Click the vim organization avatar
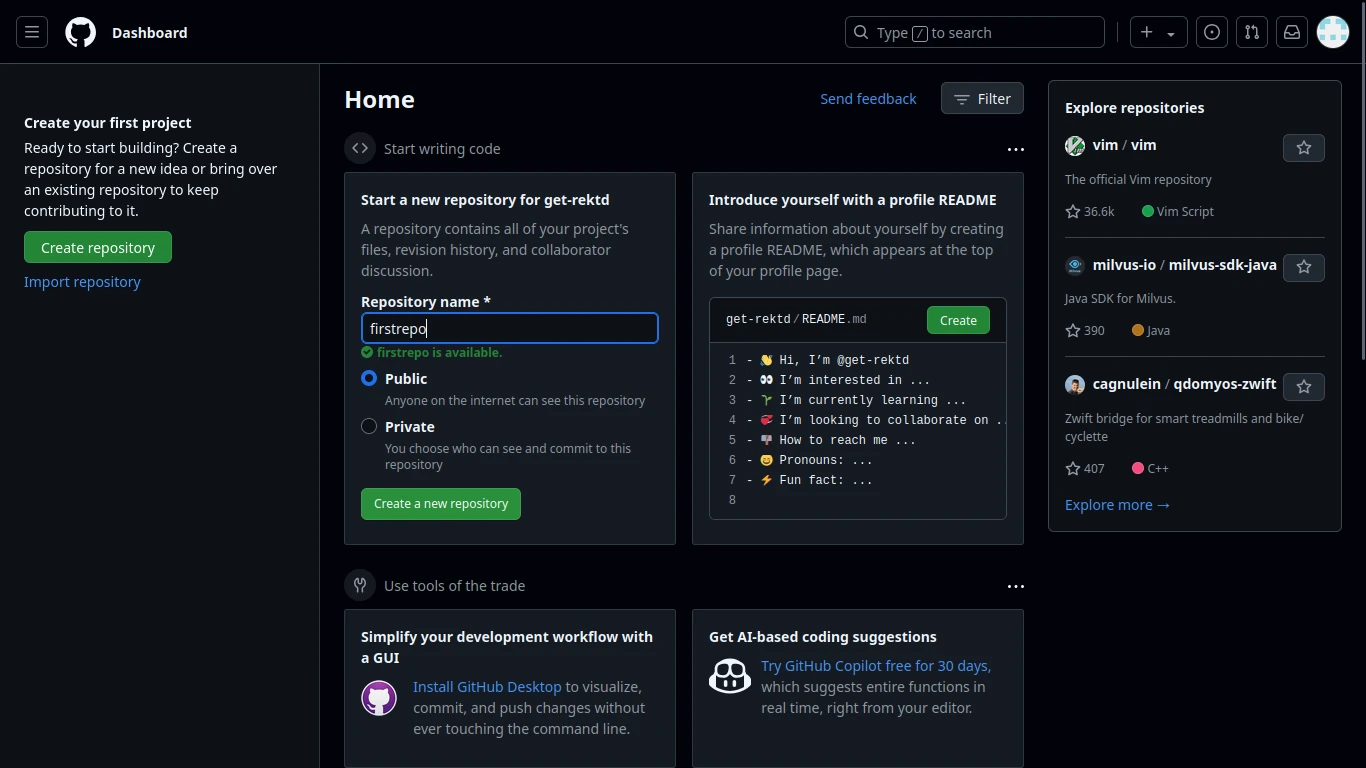This screenshot has width=1366, height=768. tap(1074, 146)
